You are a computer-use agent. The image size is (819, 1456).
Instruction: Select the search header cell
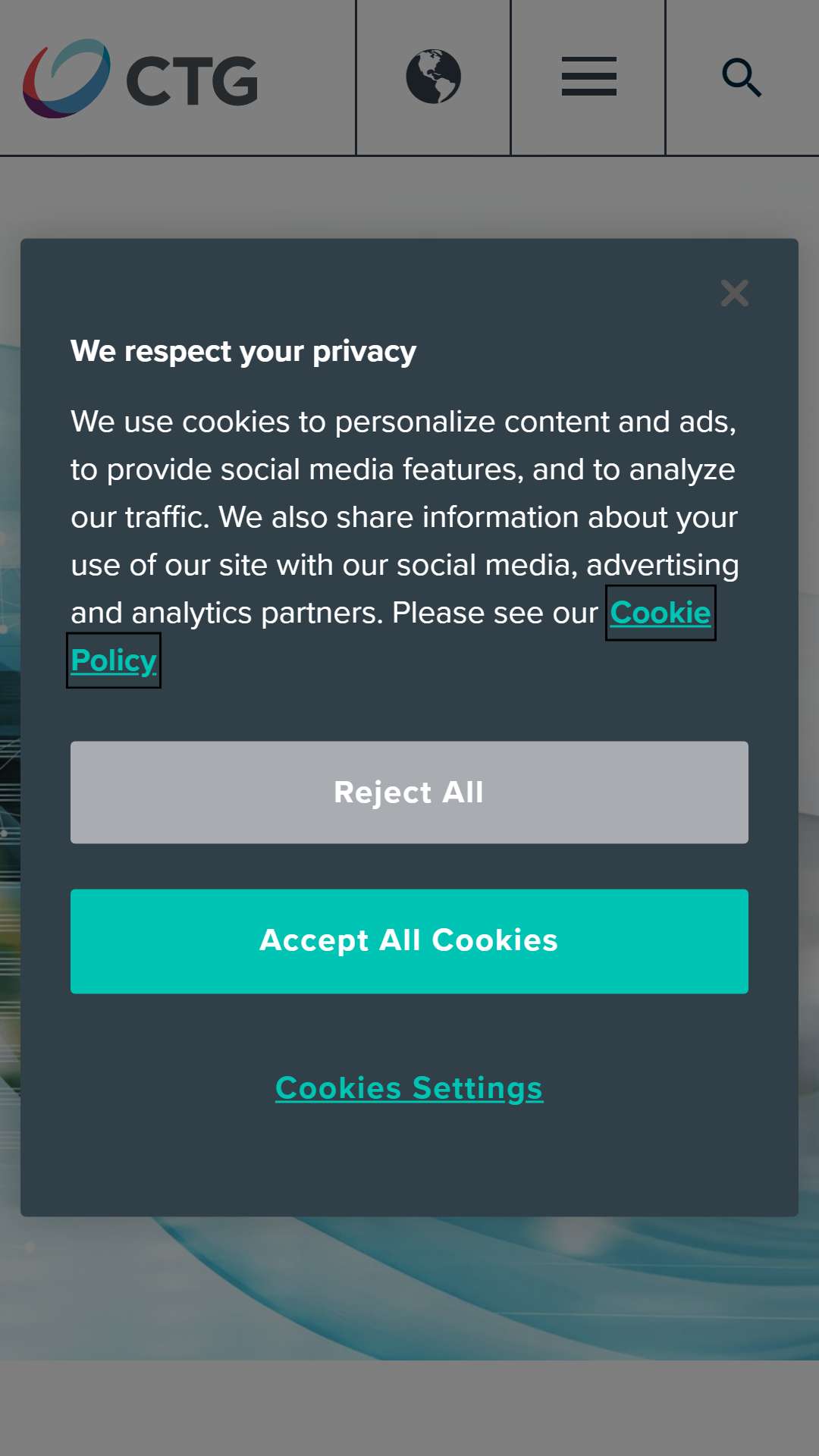point(742,77)
